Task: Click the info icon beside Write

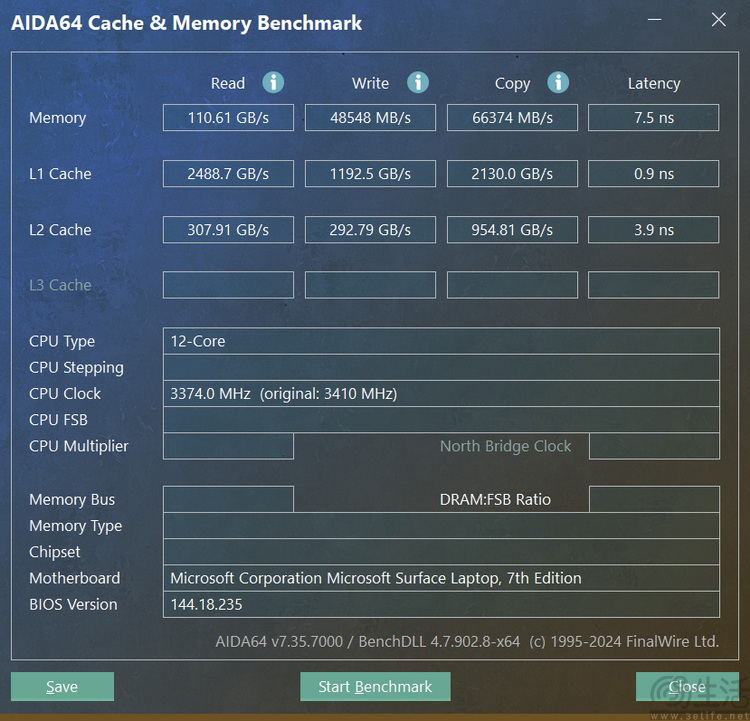Action: 418,83
